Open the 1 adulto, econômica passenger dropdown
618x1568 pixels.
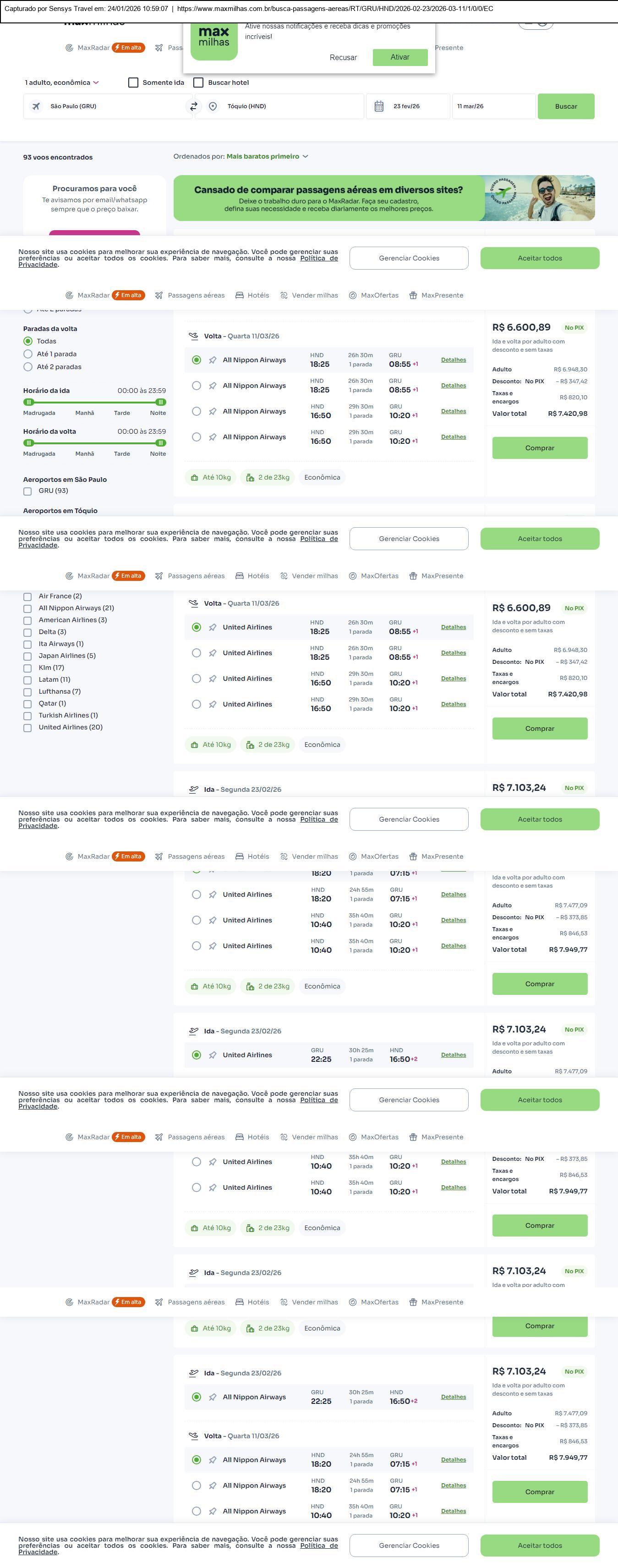click(x=61, y=83)
